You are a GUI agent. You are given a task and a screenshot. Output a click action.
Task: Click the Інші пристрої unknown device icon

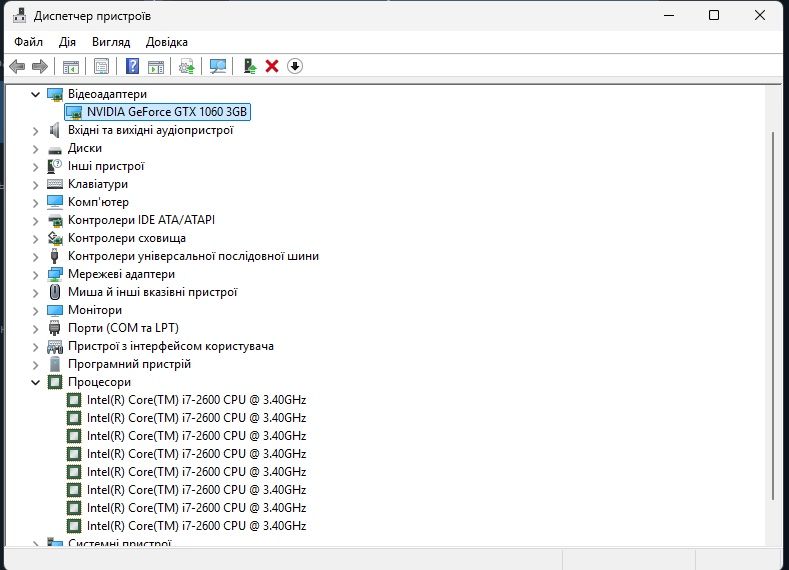tap(54, 166)
